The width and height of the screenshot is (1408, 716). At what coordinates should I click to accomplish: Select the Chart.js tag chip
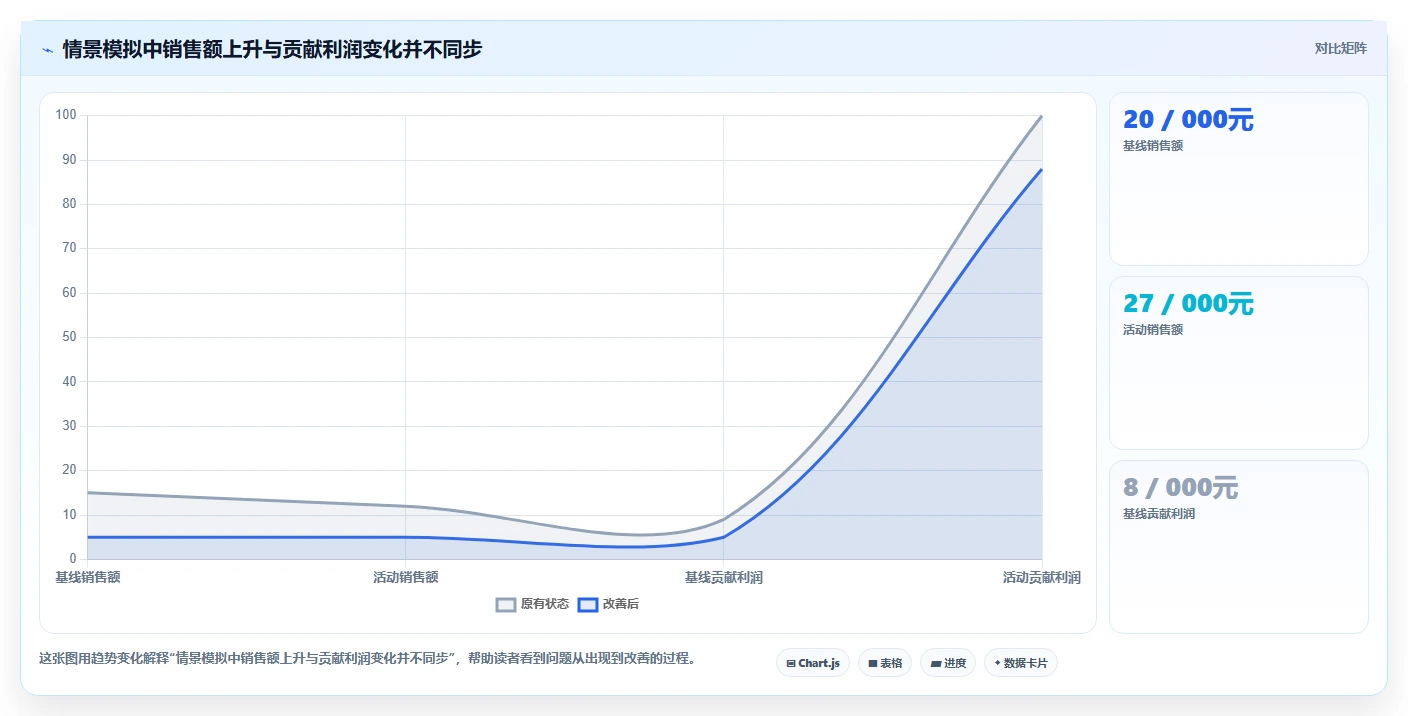(x=813, y=663)
